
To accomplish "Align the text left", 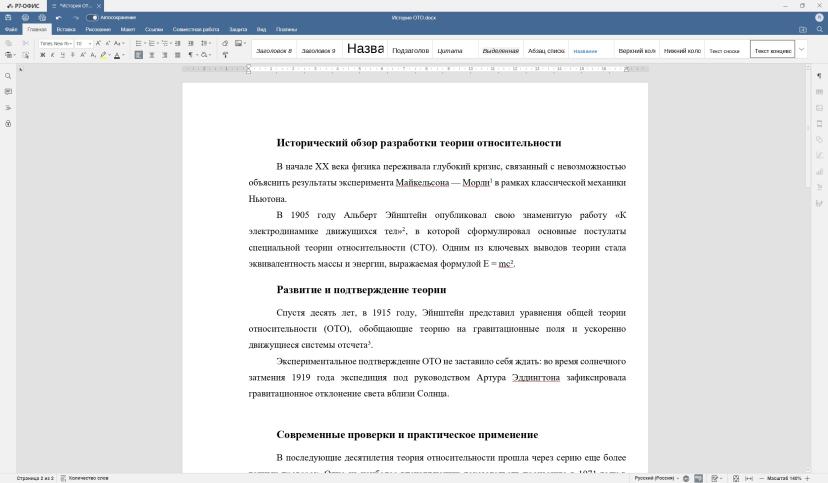I will 138,55.
